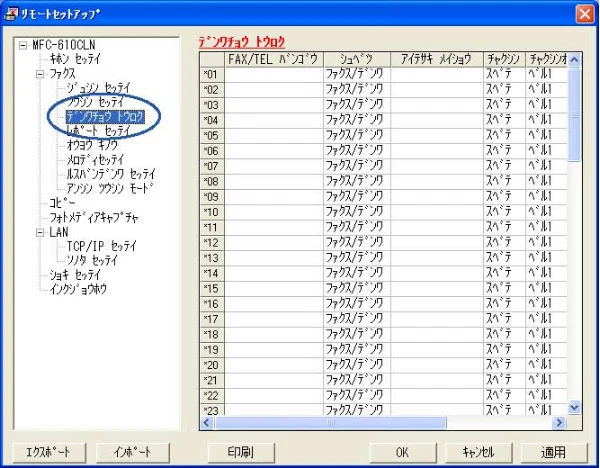
Task: Select ソウシン セッテイ tree item
Action: [96, 102]
